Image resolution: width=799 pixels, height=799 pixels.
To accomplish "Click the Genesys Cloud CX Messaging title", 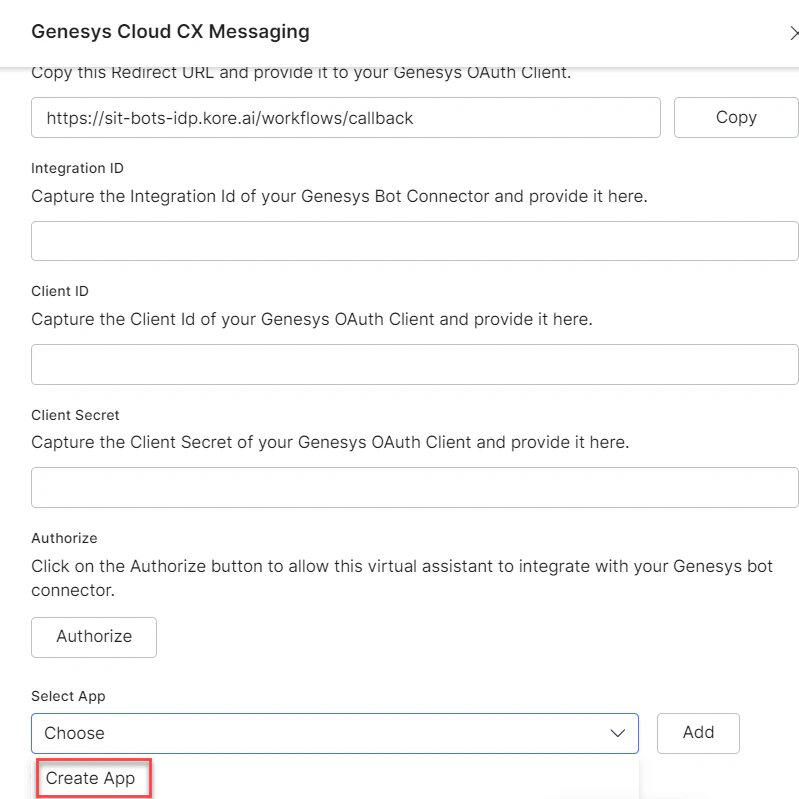I will 170,32.
